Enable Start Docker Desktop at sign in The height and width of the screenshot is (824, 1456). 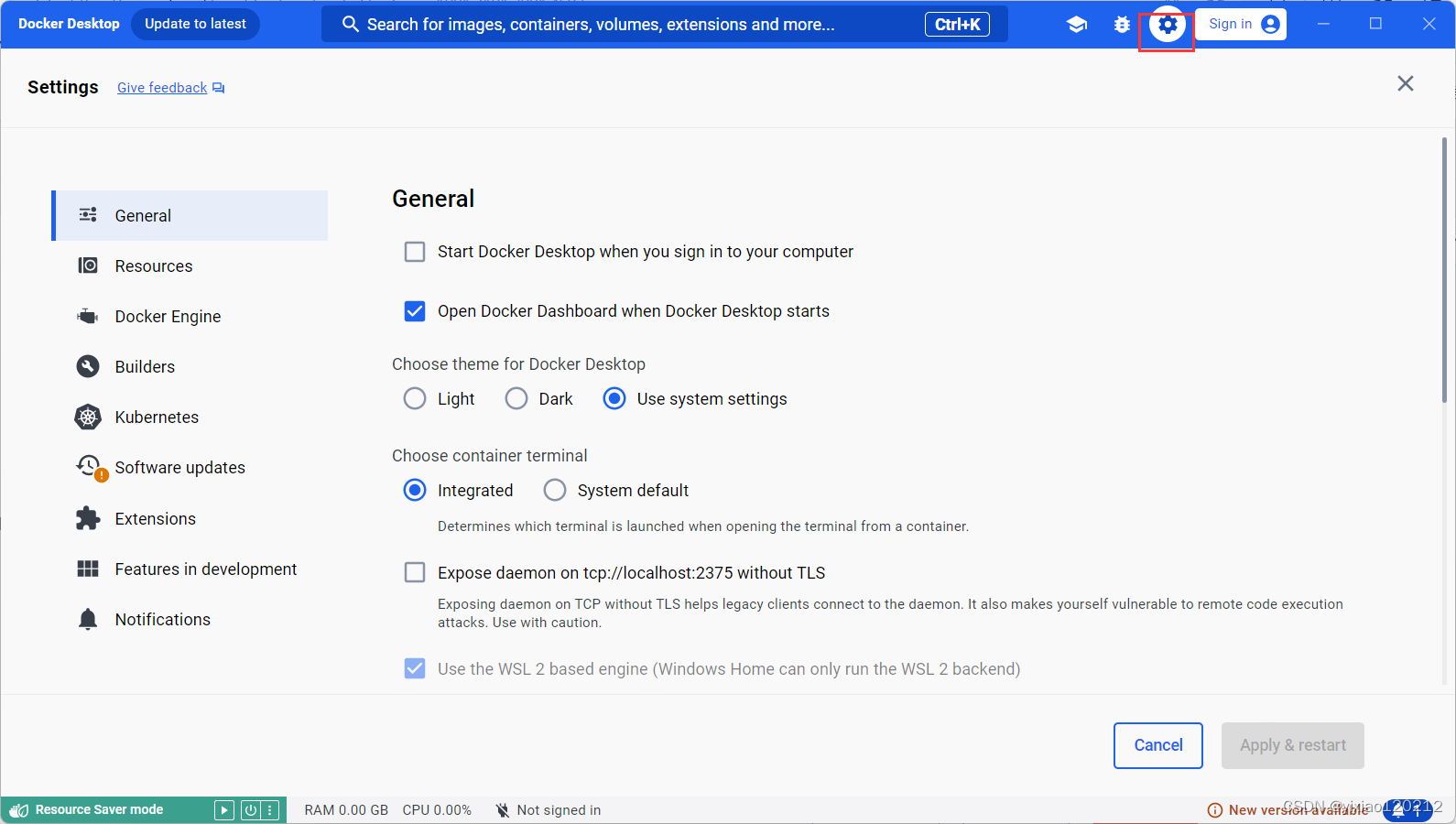pyautogui.click(x=415, y=252)
